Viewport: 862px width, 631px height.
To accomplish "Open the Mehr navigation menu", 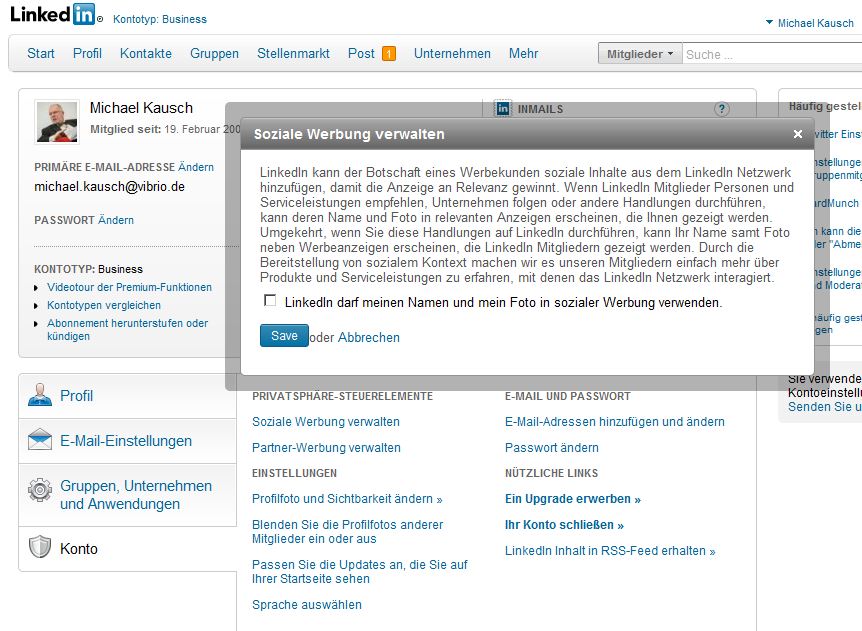I will pyautogui.click(x=523, y=54).
